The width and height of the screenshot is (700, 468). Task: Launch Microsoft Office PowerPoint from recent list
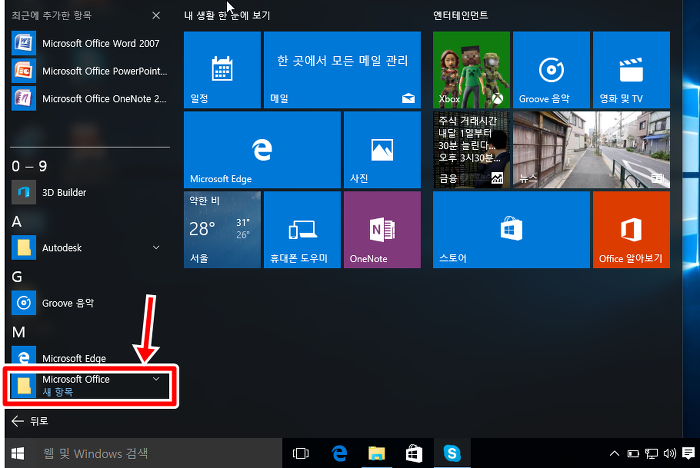(90, 71)
